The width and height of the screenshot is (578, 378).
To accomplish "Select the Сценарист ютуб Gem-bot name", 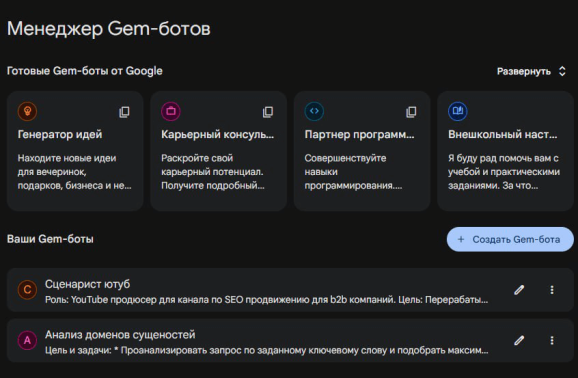I will pyautogui.click(x=87, y=284).
